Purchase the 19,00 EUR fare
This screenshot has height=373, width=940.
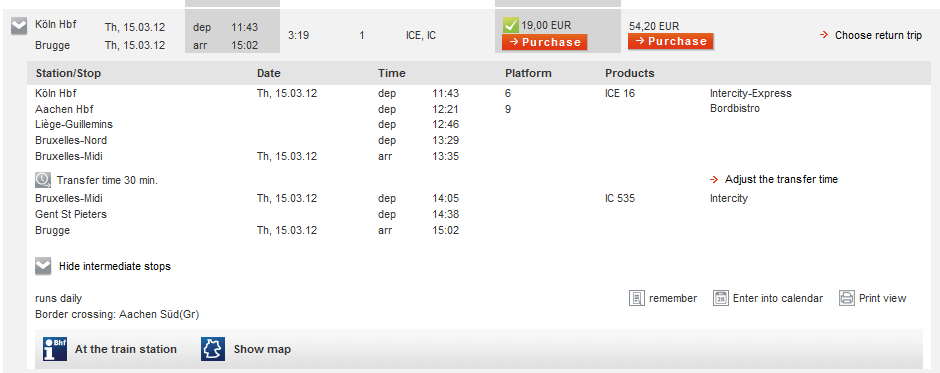pyautogui.click(x=544, y=43)
